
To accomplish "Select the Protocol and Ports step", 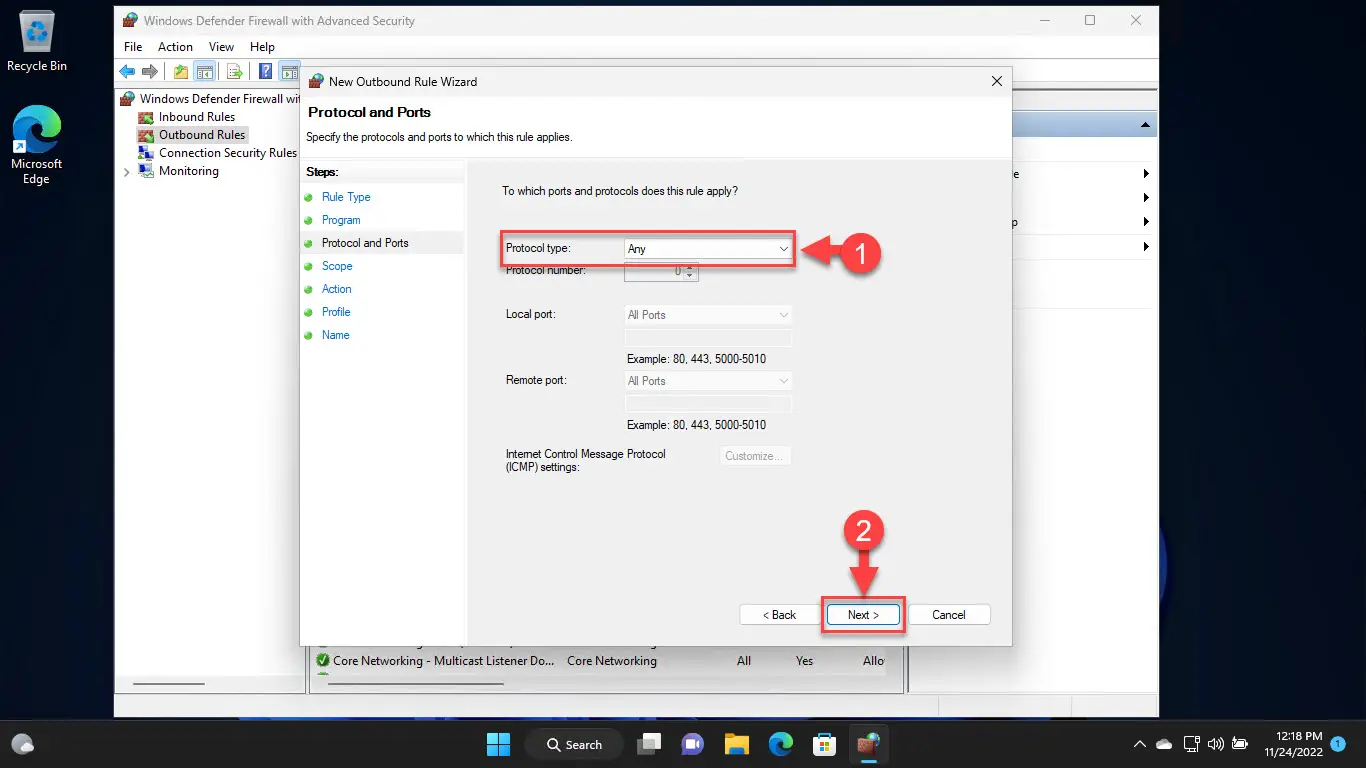I will point(365,243).
